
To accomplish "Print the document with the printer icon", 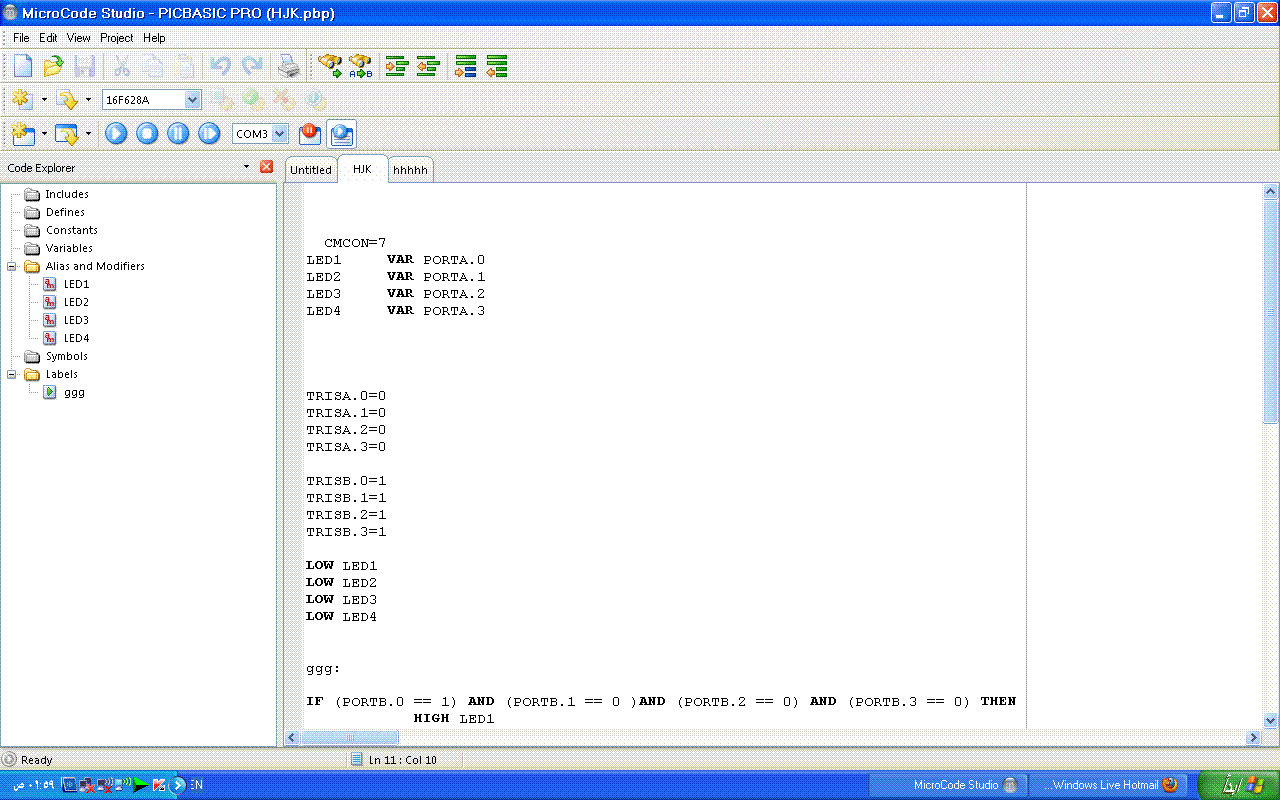I will (x=288, y=67).
